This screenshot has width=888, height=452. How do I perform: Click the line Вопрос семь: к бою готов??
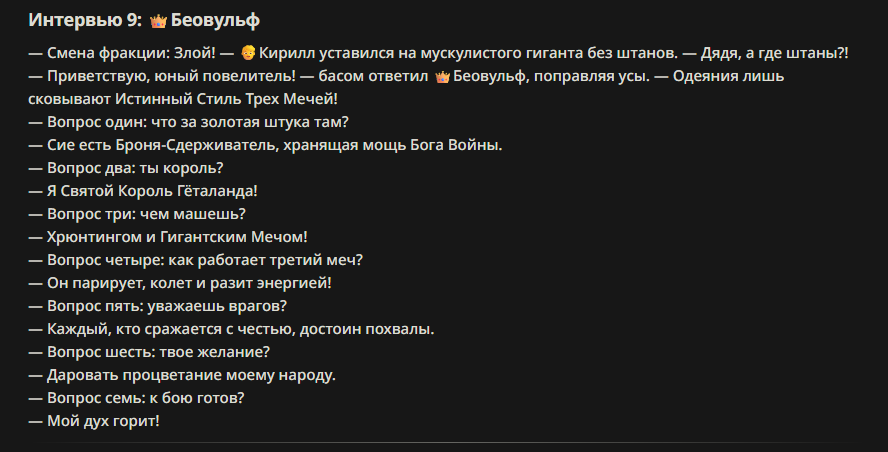point(136,398)
